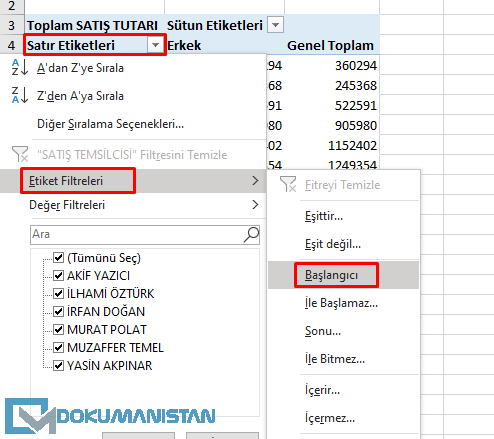Open Satır Etiketleri dropdown arrow
This screenshot has height=439, width=494.
coord(155,45)
